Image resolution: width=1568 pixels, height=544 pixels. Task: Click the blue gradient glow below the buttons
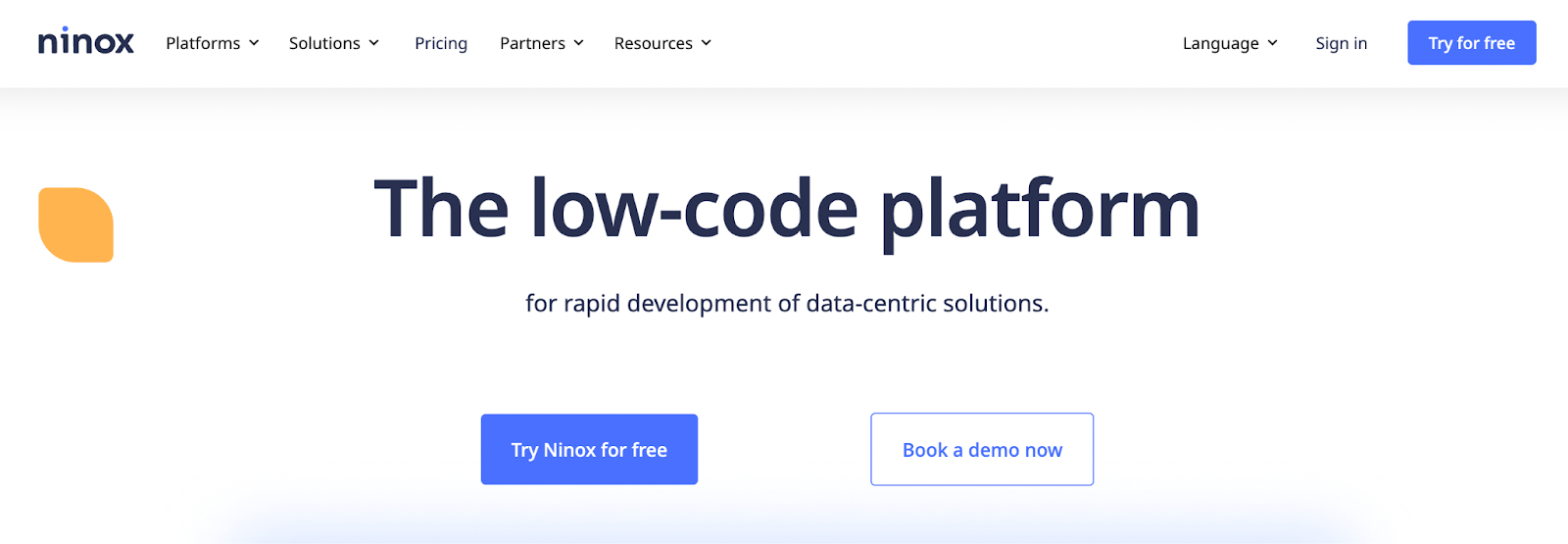(x=784, y=524)
